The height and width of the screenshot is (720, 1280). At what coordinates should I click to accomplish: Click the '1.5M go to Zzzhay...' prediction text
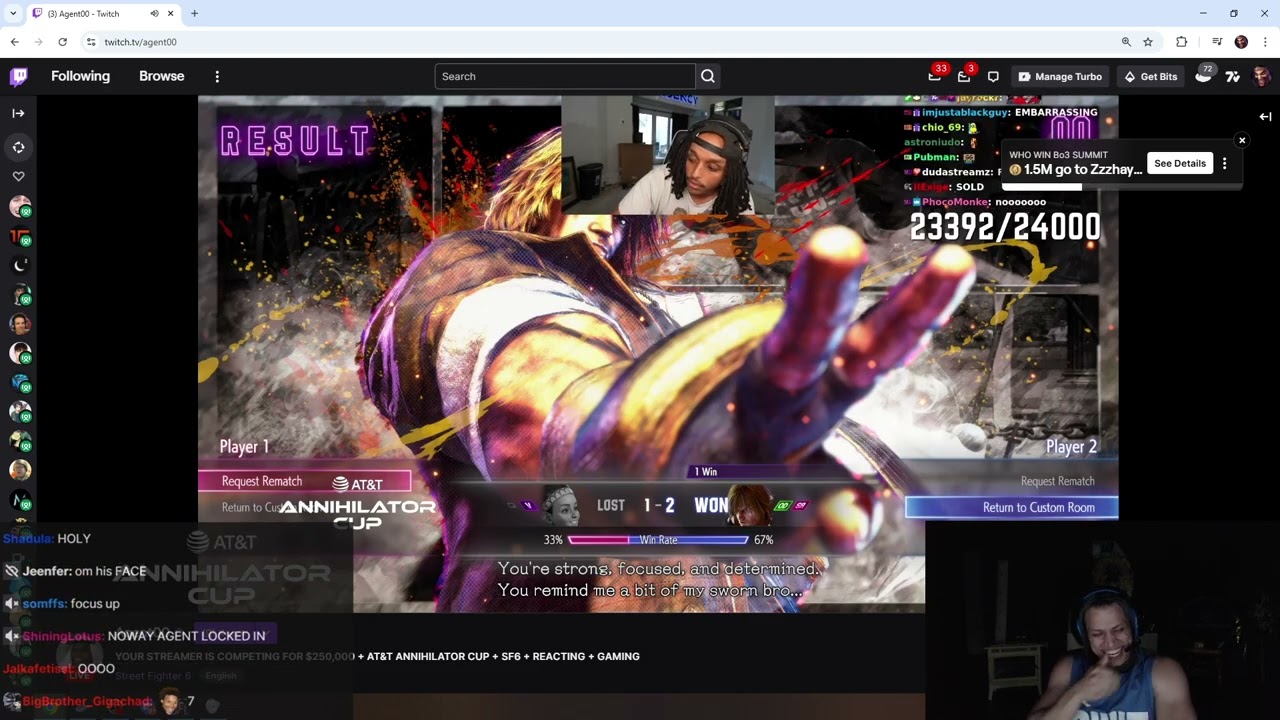pyautogui.click(x=1083, y=170)
